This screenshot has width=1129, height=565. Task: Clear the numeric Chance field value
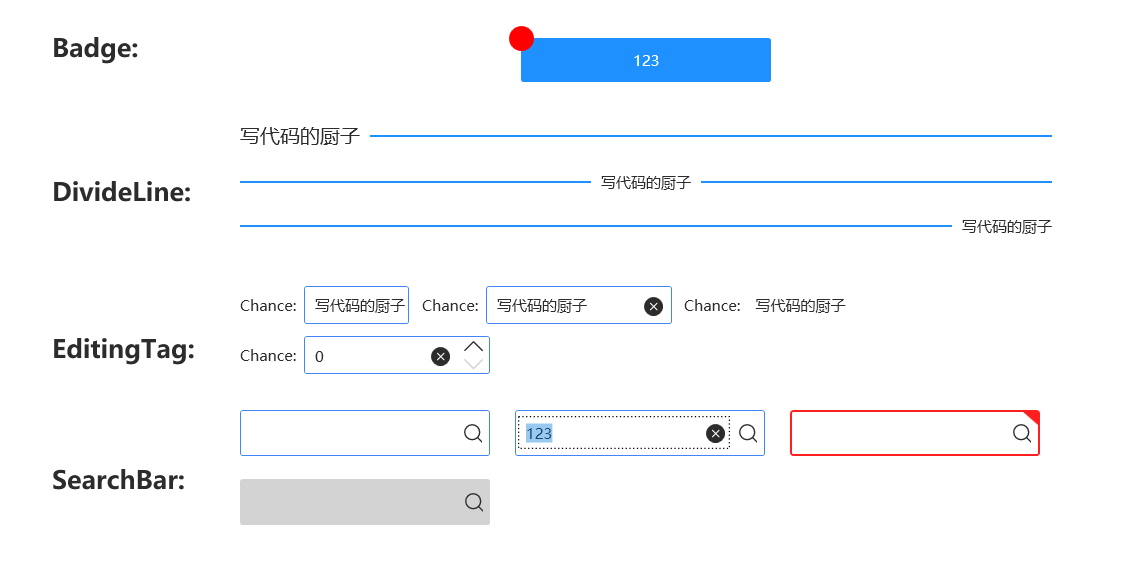coord(441,356)
